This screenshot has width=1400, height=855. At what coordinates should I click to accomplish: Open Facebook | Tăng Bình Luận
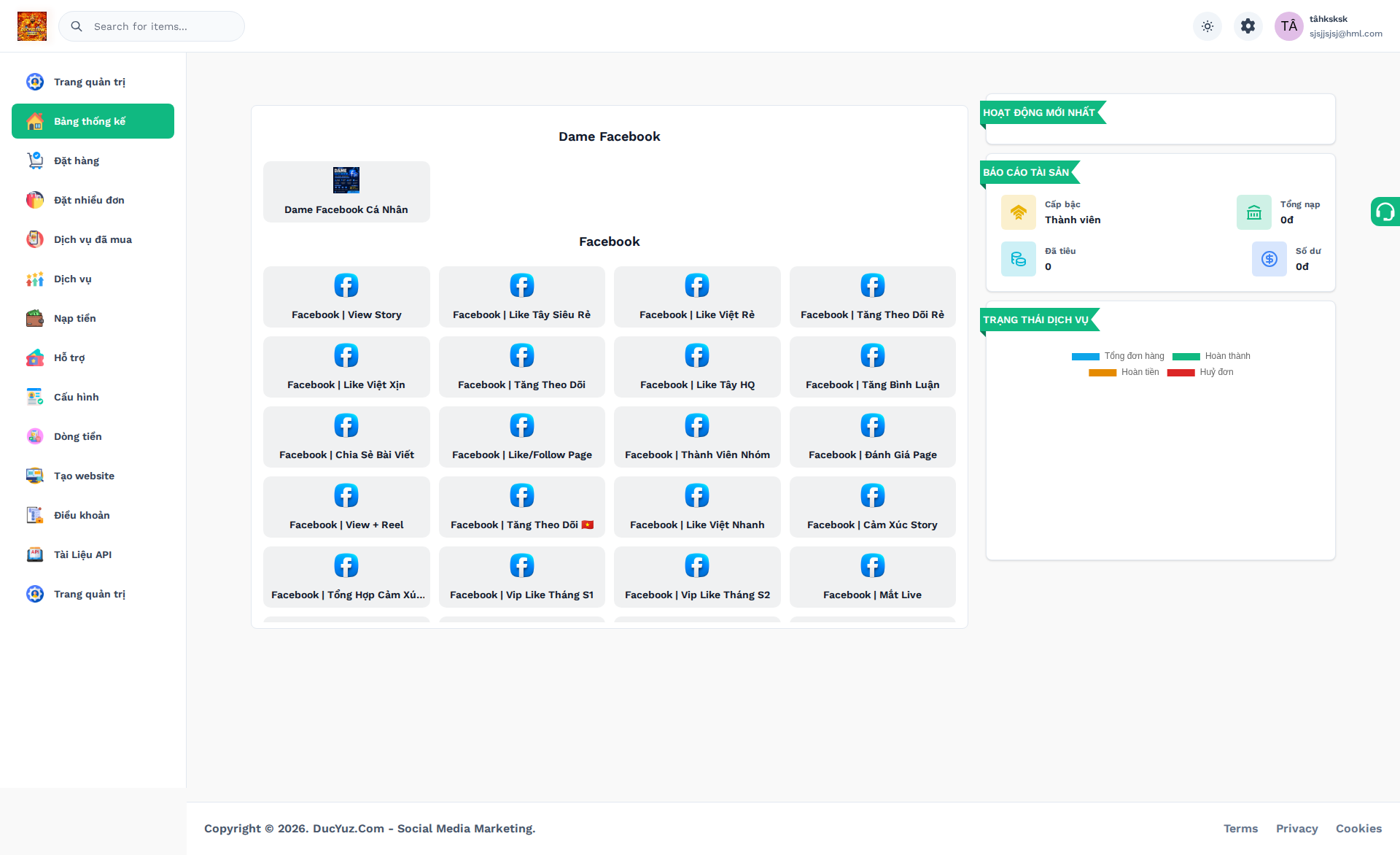[873, 367]
